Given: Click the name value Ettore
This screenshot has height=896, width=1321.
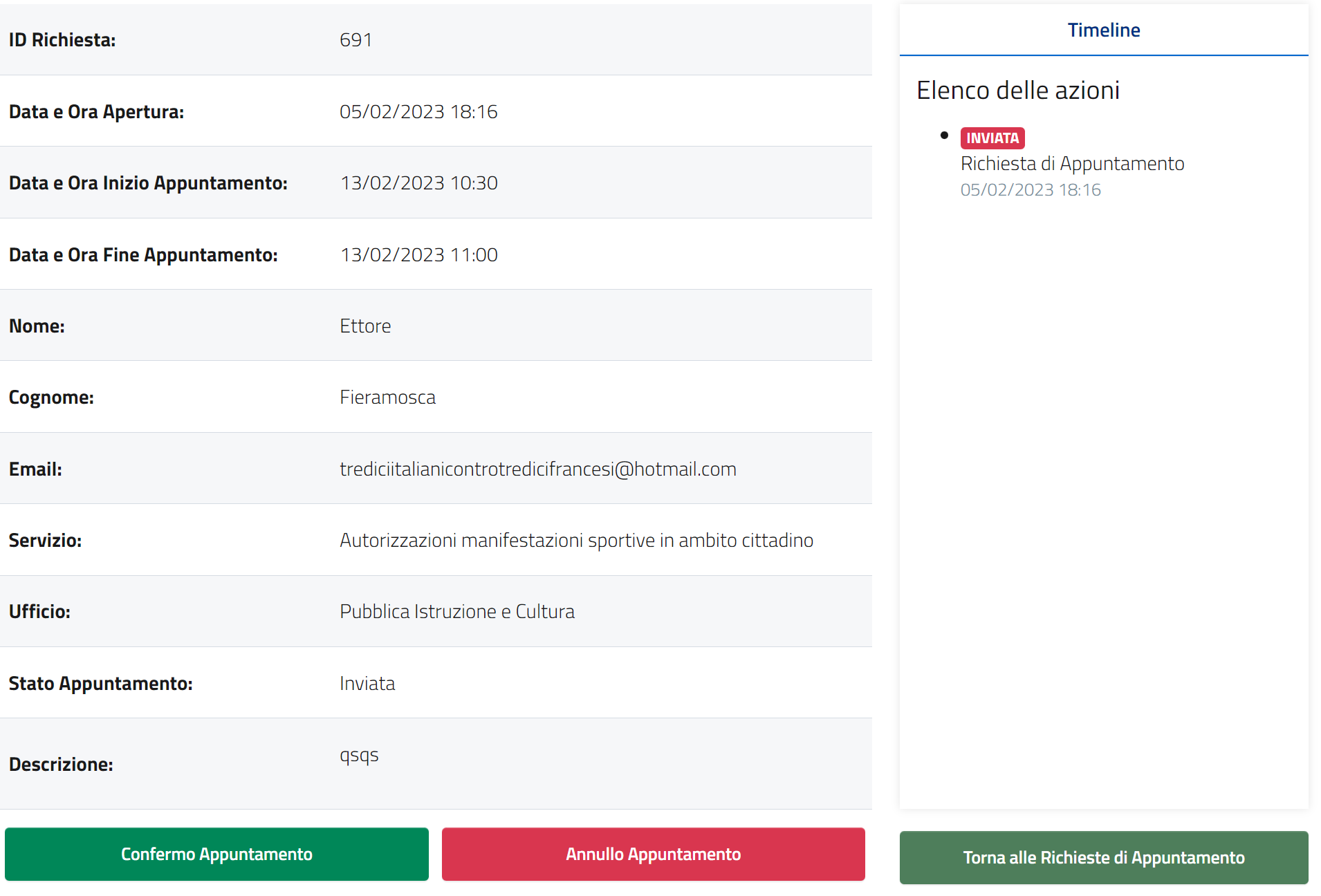Looking at the screenshot, I should (365, 326).
